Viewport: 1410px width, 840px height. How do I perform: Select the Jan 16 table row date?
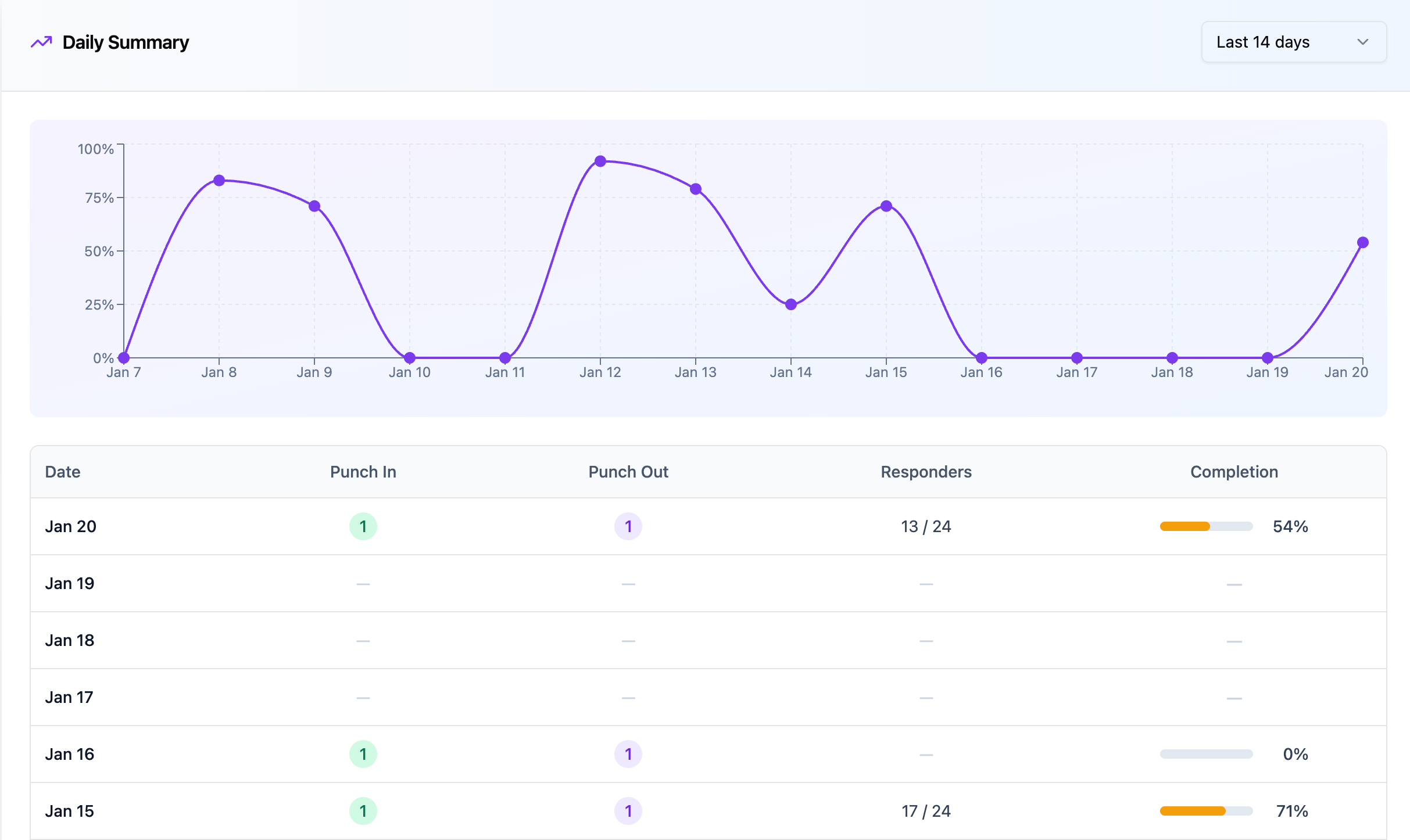point(70,754)
